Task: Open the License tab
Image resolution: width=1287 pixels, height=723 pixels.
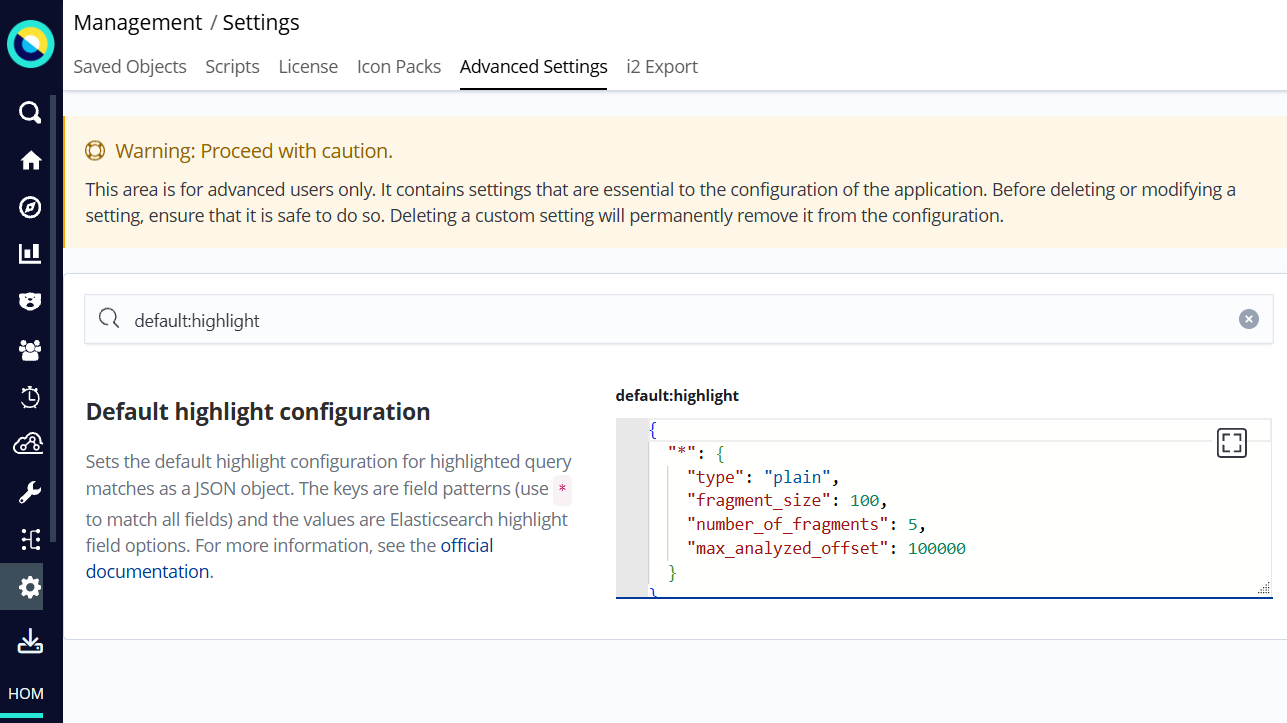Action: coord(308,67)
